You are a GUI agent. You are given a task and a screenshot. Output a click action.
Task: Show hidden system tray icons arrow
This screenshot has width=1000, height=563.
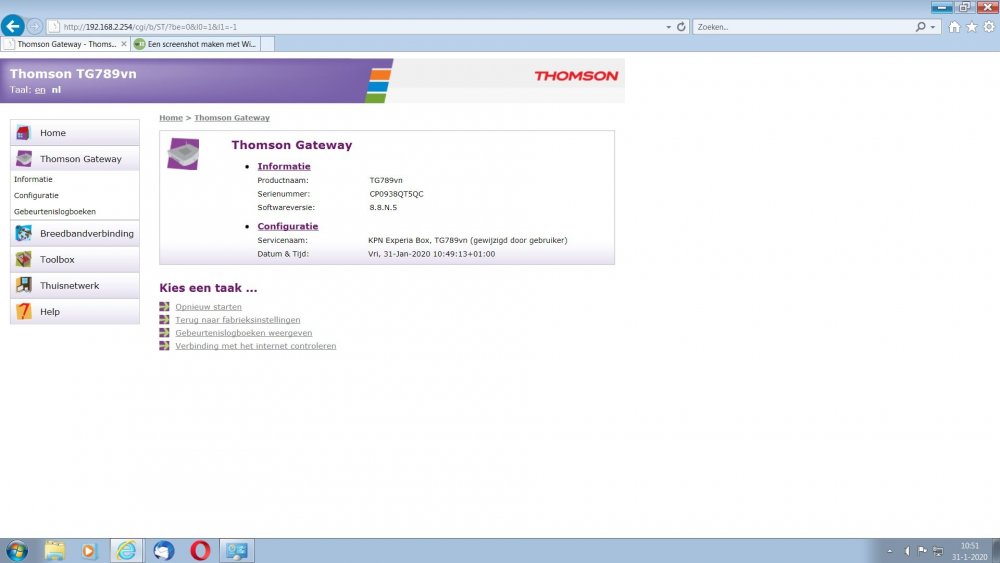890,551
